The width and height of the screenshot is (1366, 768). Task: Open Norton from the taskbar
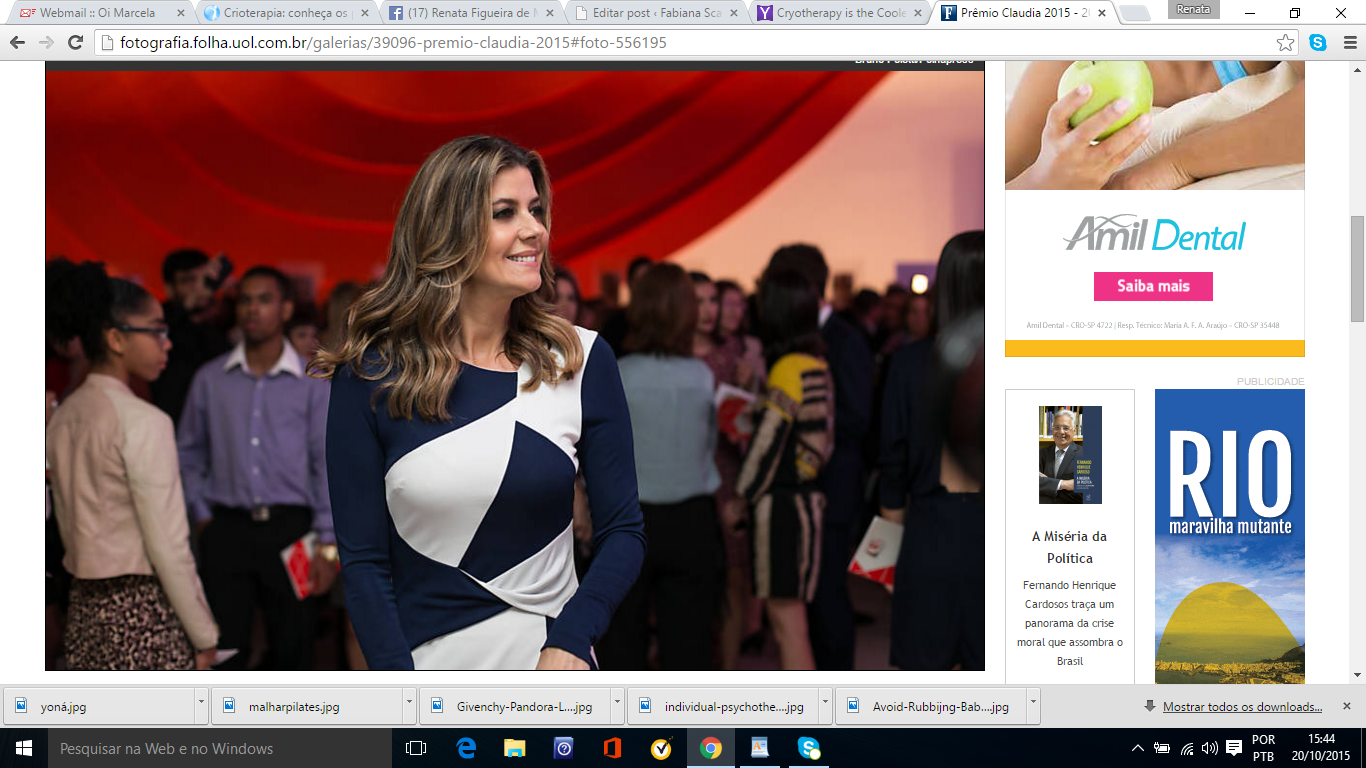(661, 748)
